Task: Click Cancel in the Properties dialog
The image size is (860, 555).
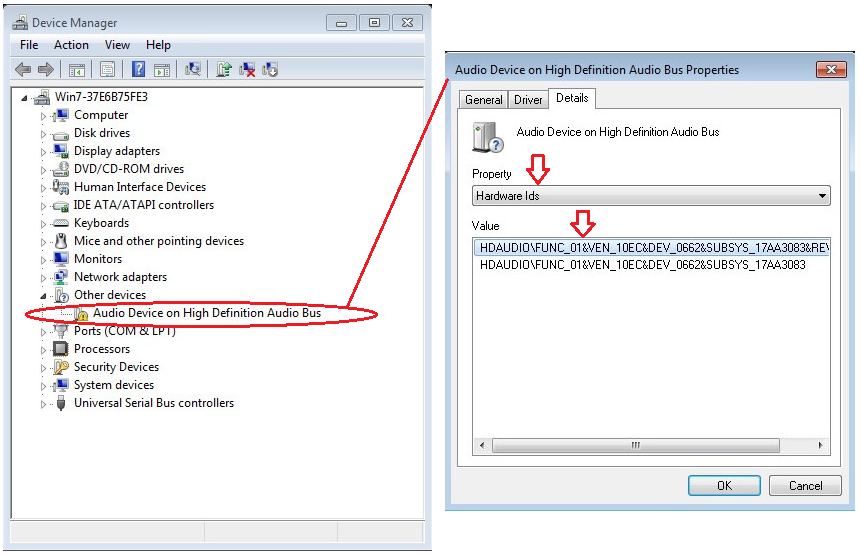Action: pos(805,486)
